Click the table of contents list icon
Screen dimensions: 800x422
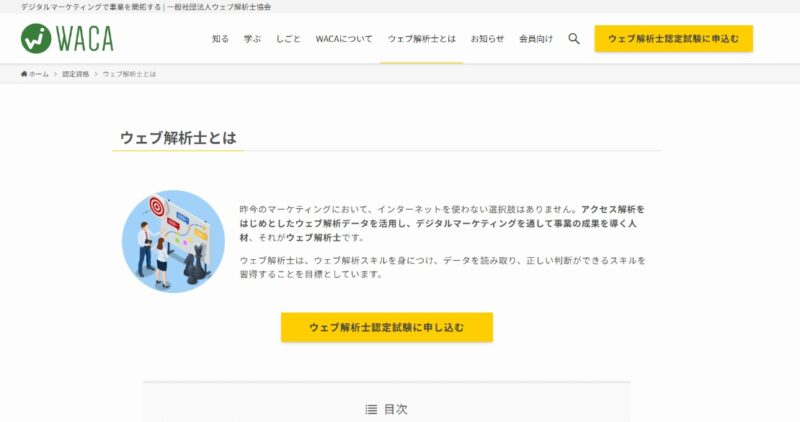click(x=371, y=409)
